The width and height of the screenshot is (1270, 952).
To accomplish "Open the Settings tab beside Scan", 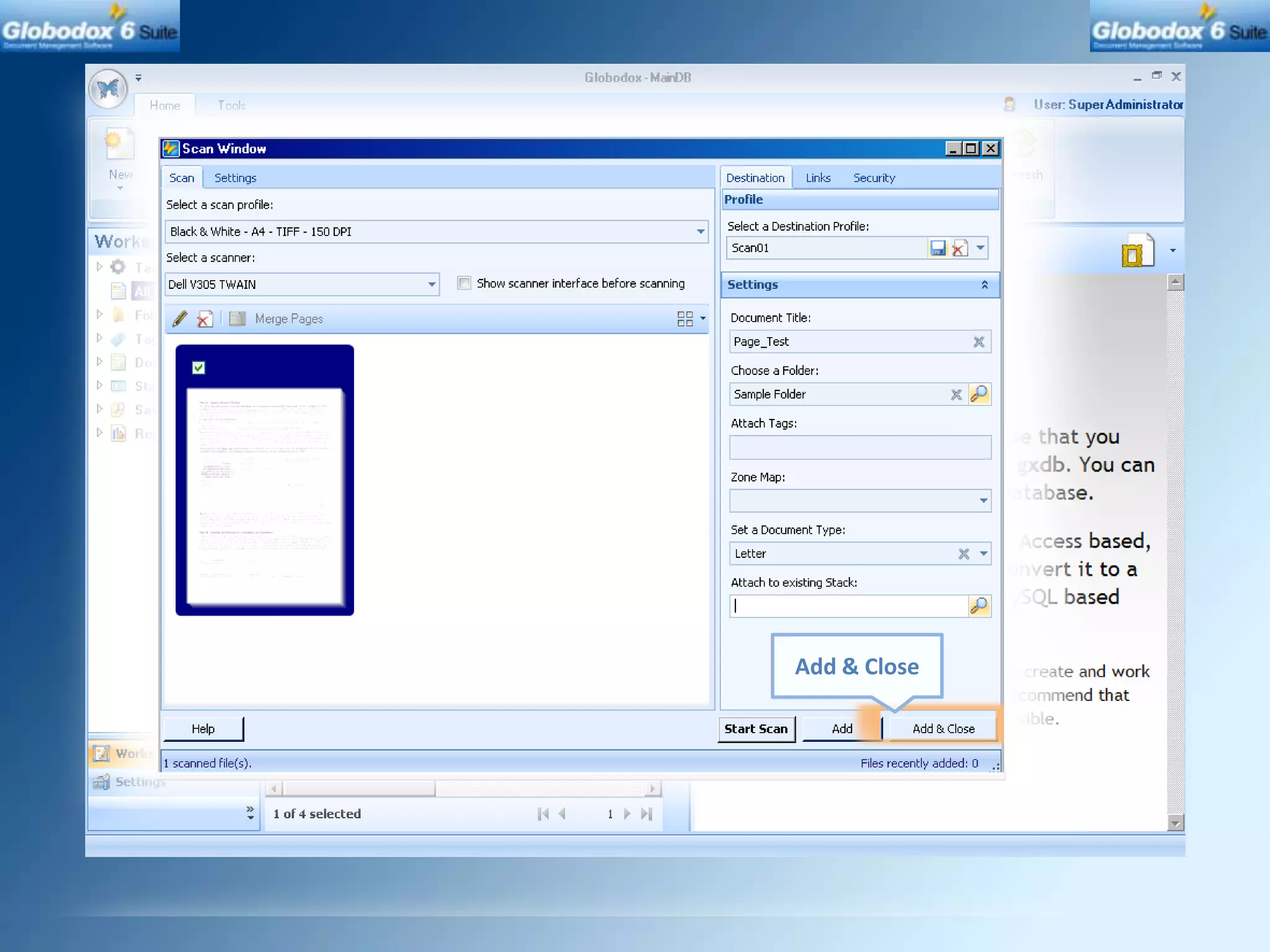I will click(x=235, y=178).
